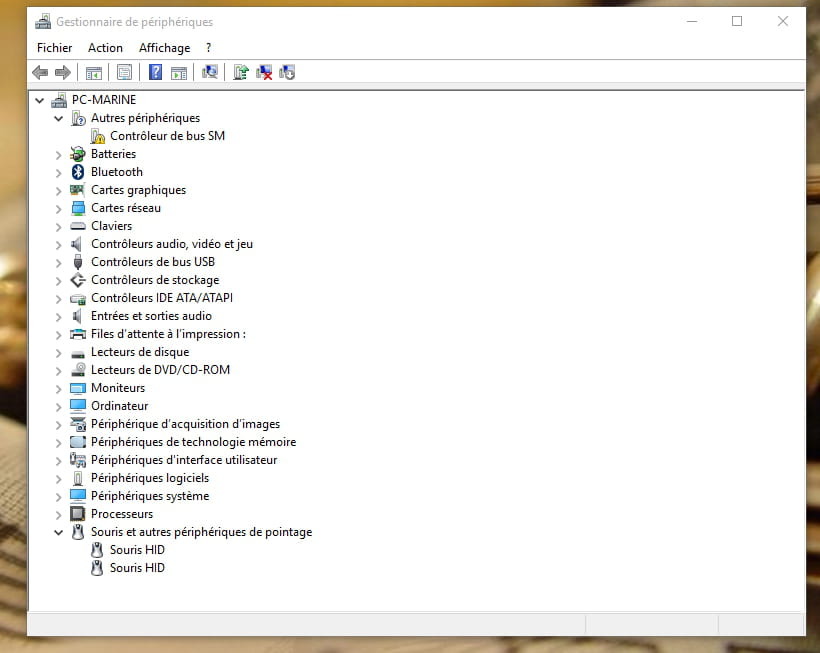Collapse Souris et autres périphériques de pointage
The image size is (820, 653).
[59, 532]
